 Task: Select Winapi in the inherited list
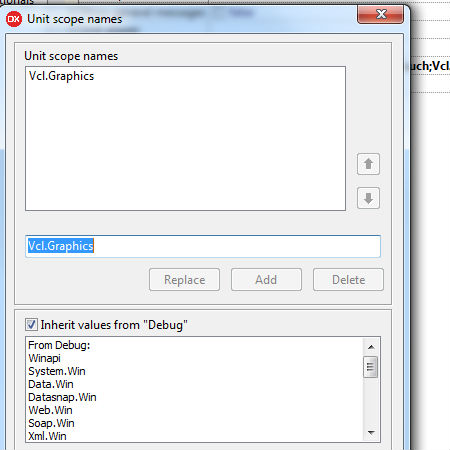[45, 358]
